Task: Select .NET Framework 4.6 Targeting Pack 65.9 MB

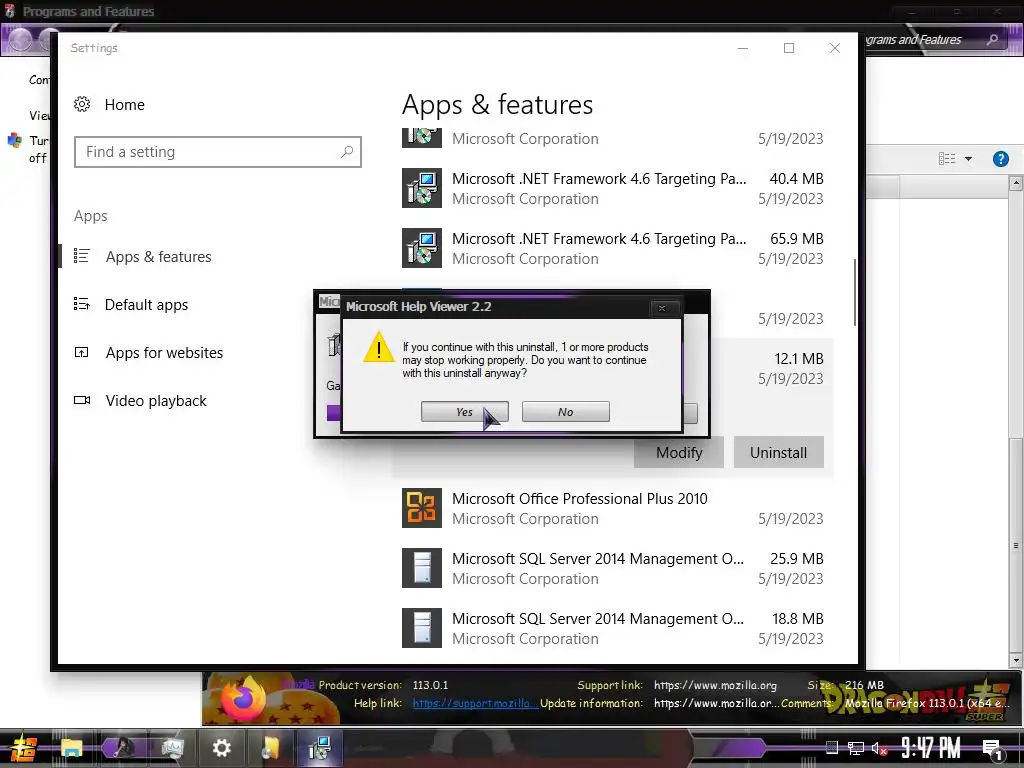Action: coord(613,249)
